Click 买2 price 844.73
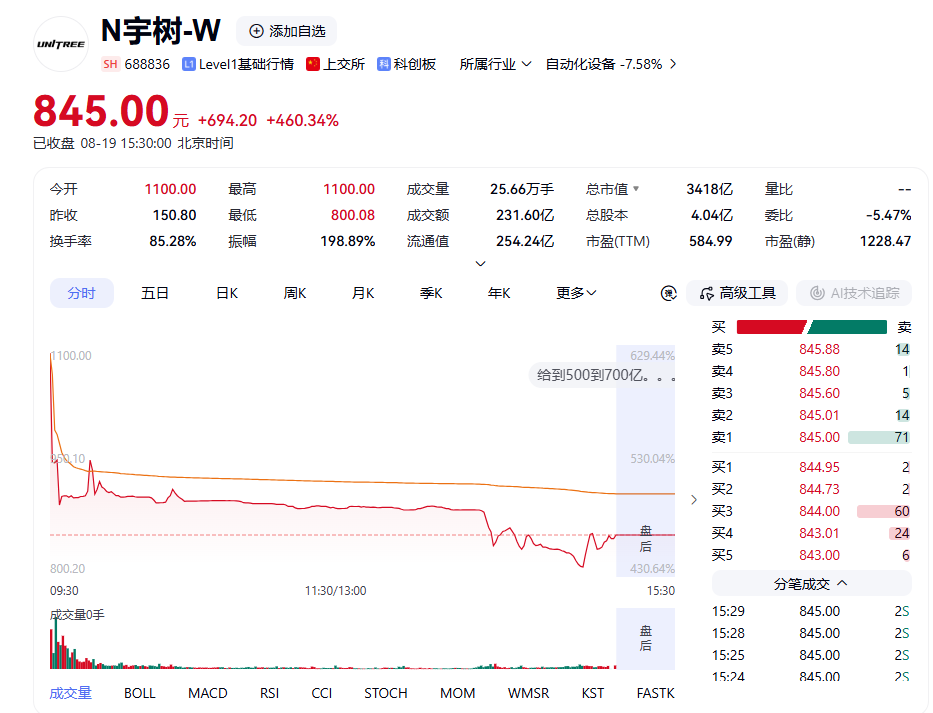 pyautogui.click(x=819, y=489)
